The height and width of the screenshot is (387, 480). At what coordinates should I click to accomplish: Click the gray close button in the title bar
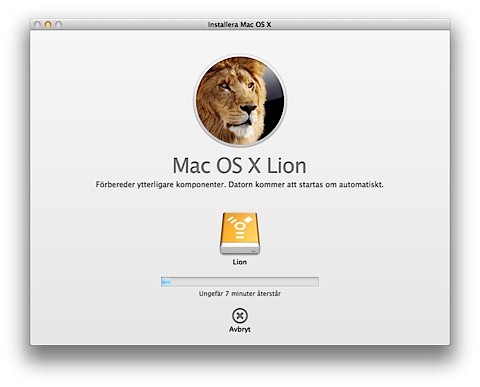(x=37, y=24)
